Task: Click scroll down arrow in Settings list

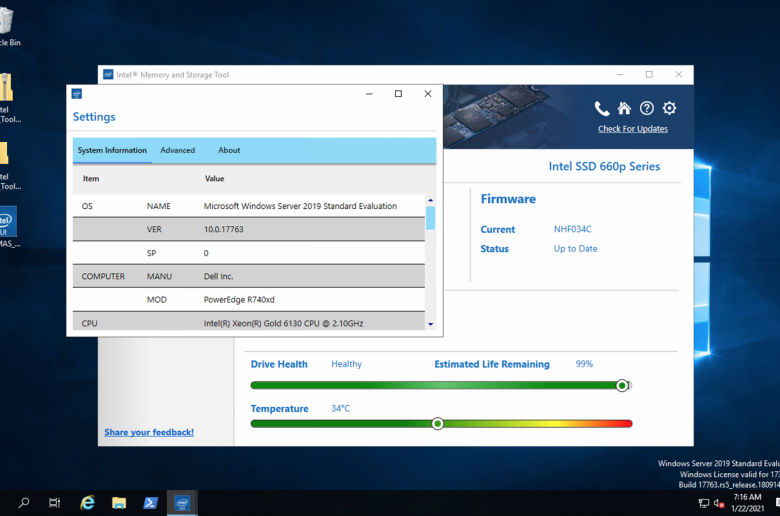Action: (431, 324)
